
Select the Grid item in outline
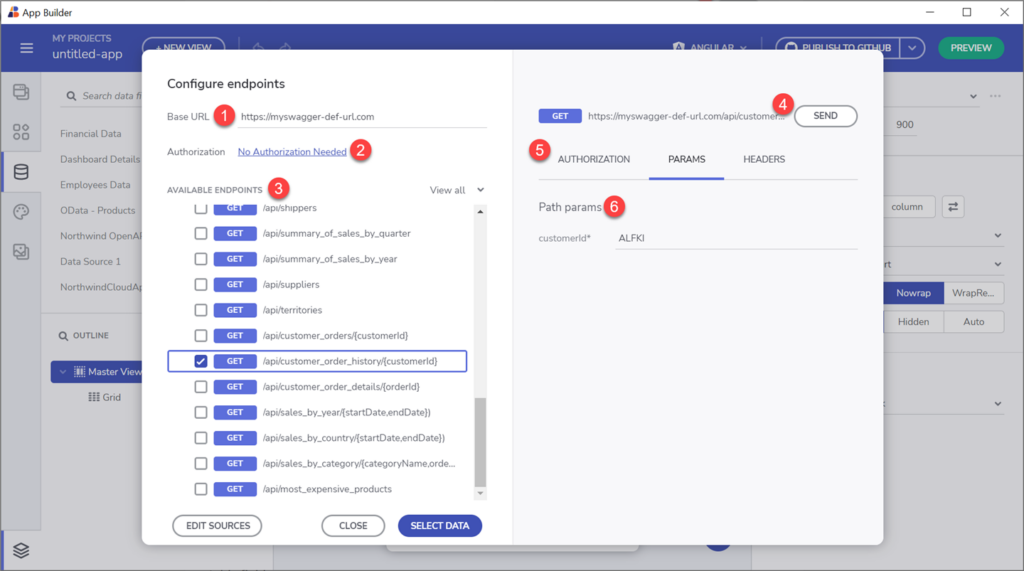pyautogui.click(x=104, y=397)
